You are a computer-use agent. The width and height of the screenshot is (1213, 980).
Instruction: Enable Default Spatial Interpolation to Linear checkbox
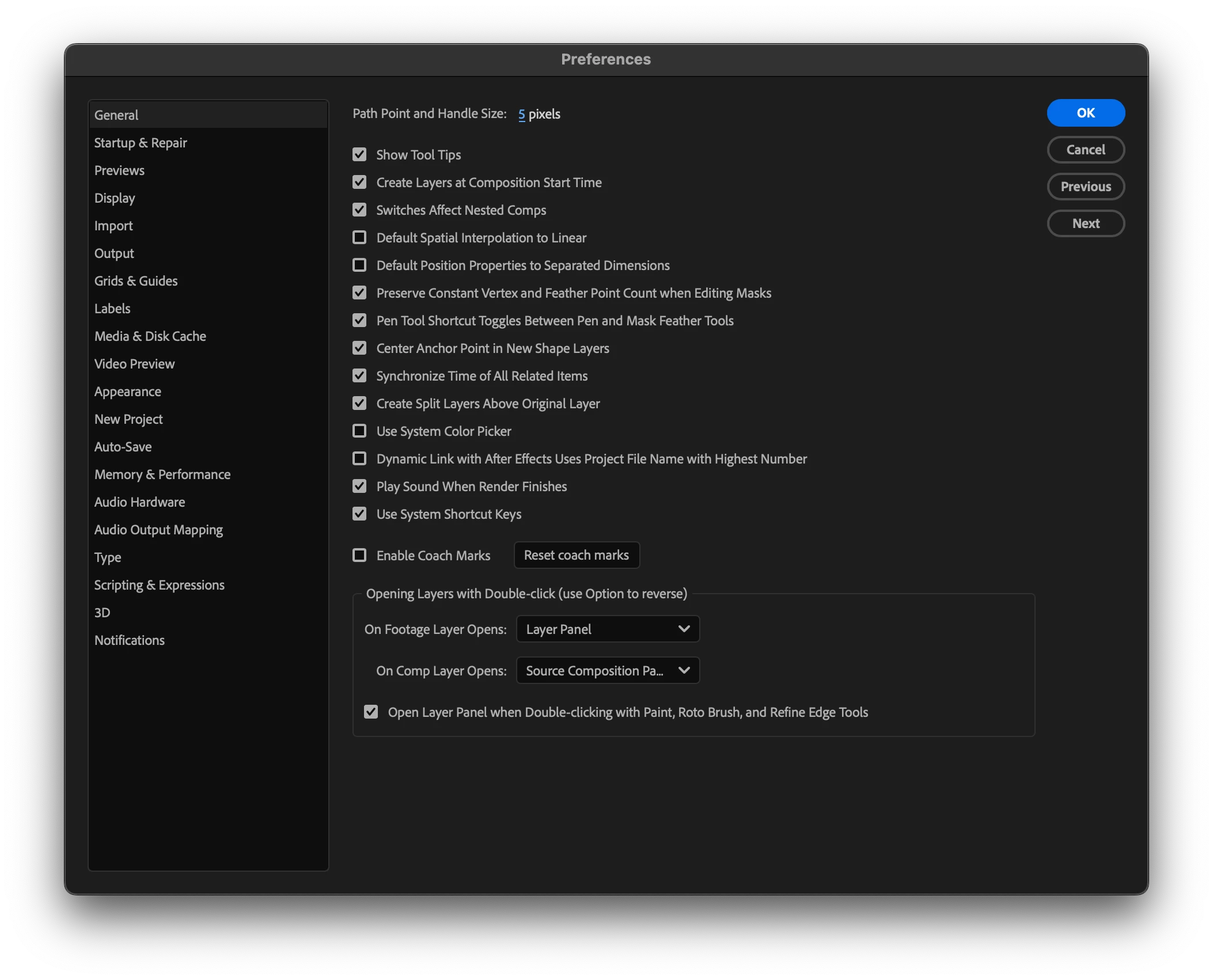tap(359, 237)
